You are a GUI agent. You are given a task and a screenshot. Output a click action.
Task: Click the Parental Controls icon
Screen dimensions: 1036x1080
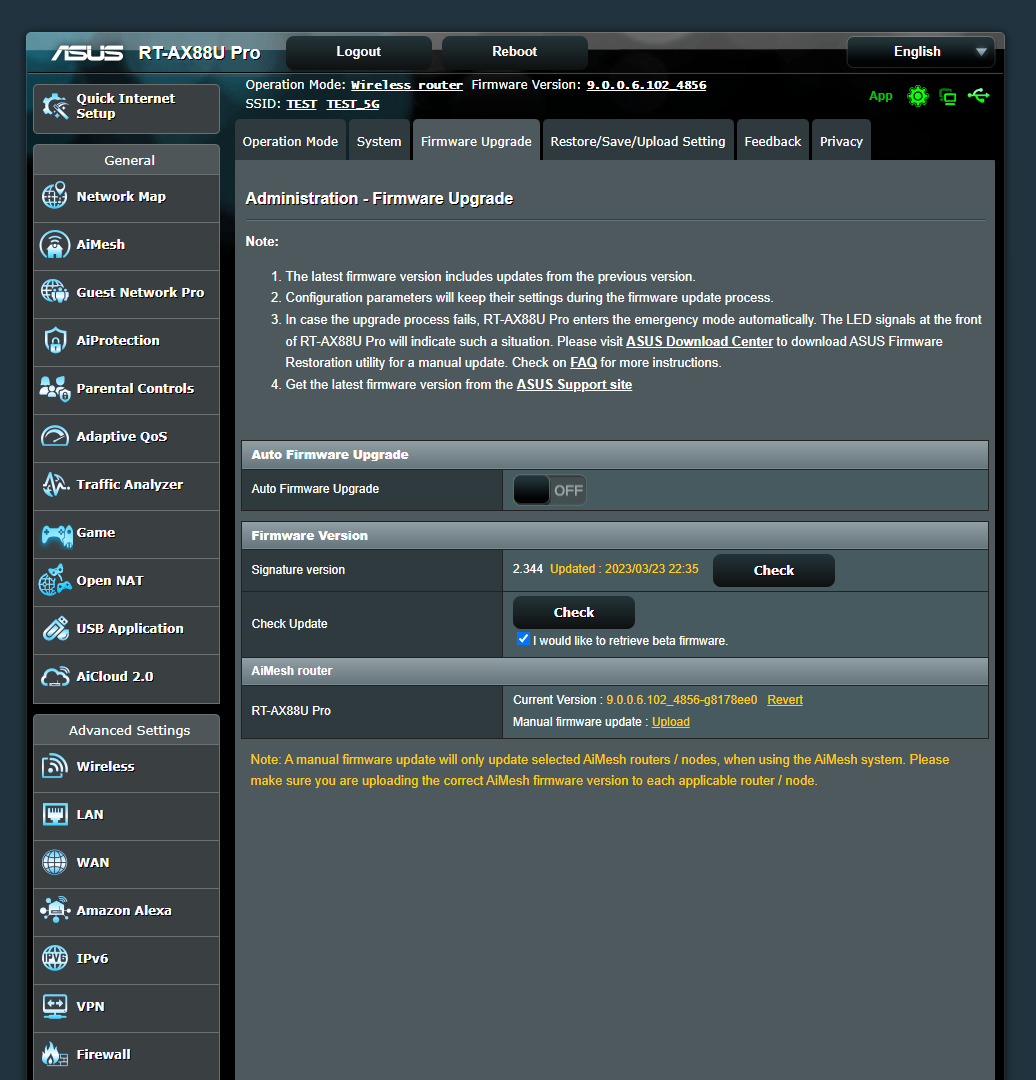pos(54,388)
